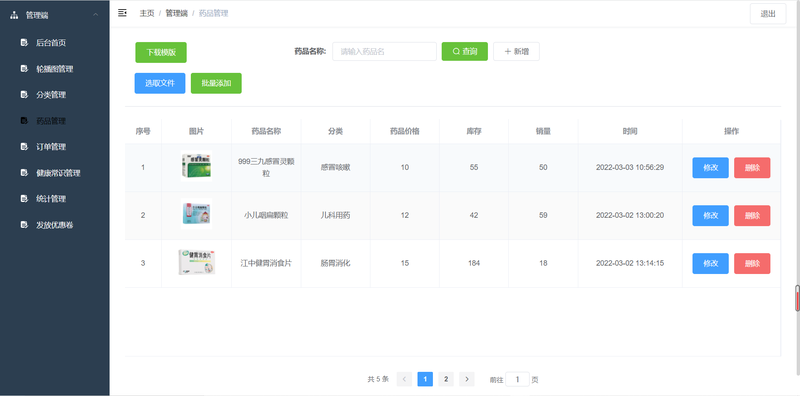Click the 2022-03-03 10:56:29 time cell

coord(630,167)
